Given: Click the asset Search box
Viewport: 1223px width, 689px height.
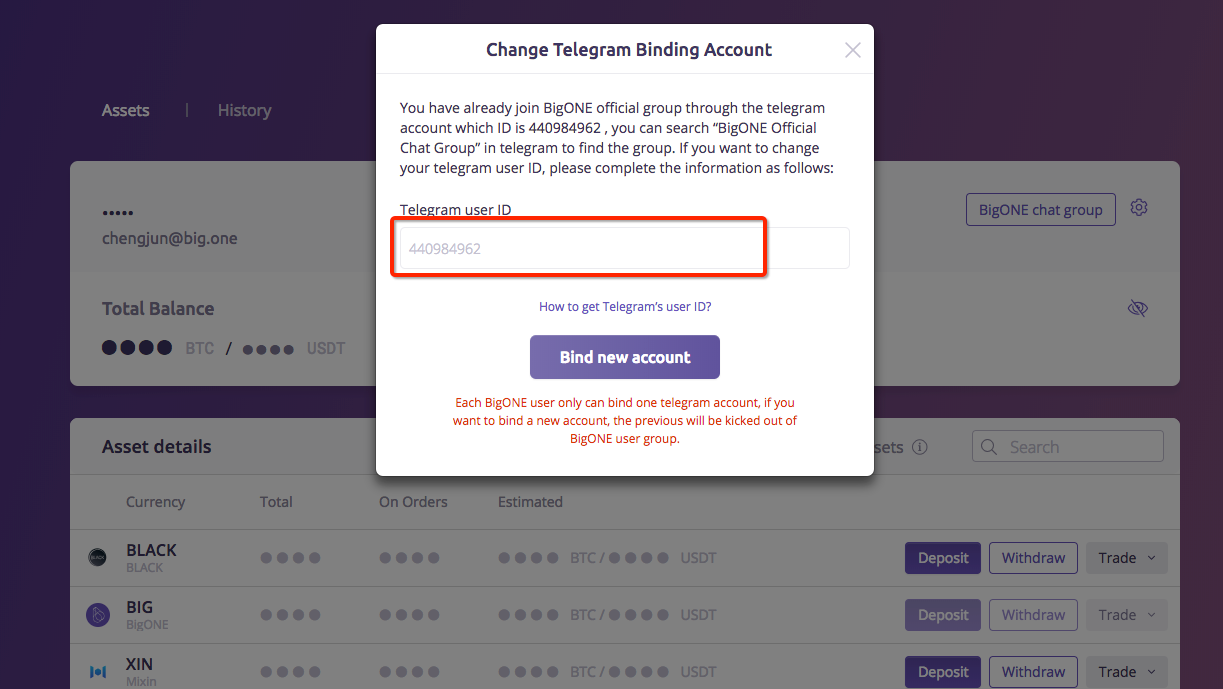Looking at the screenshot, I should pyautogui.click(x=1068, y=447).
